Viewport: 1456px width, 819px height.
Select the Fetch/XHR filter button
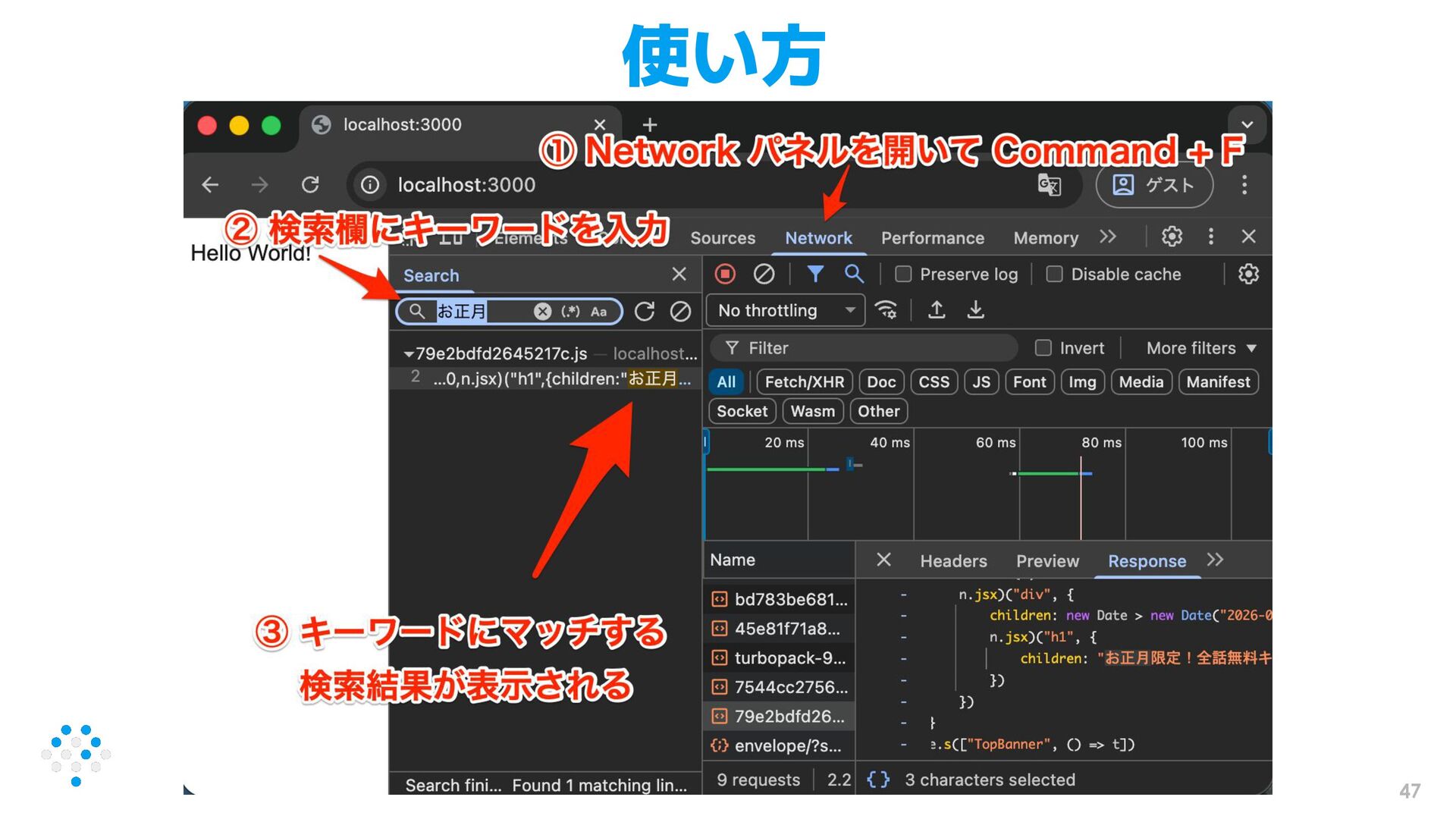click(804, 382)
